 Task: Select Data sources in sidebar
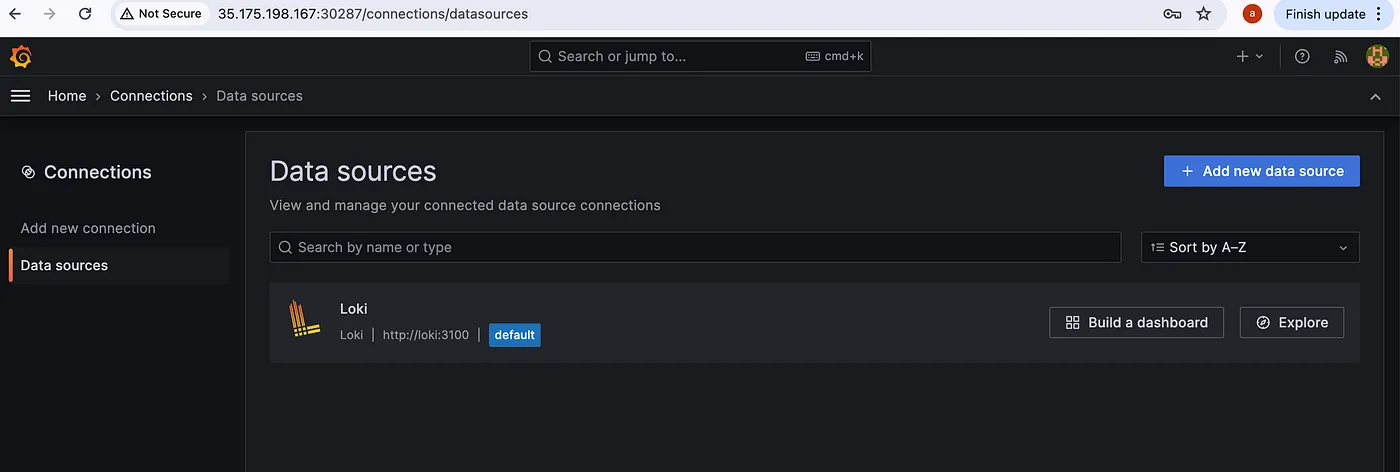tap(119, 265)
